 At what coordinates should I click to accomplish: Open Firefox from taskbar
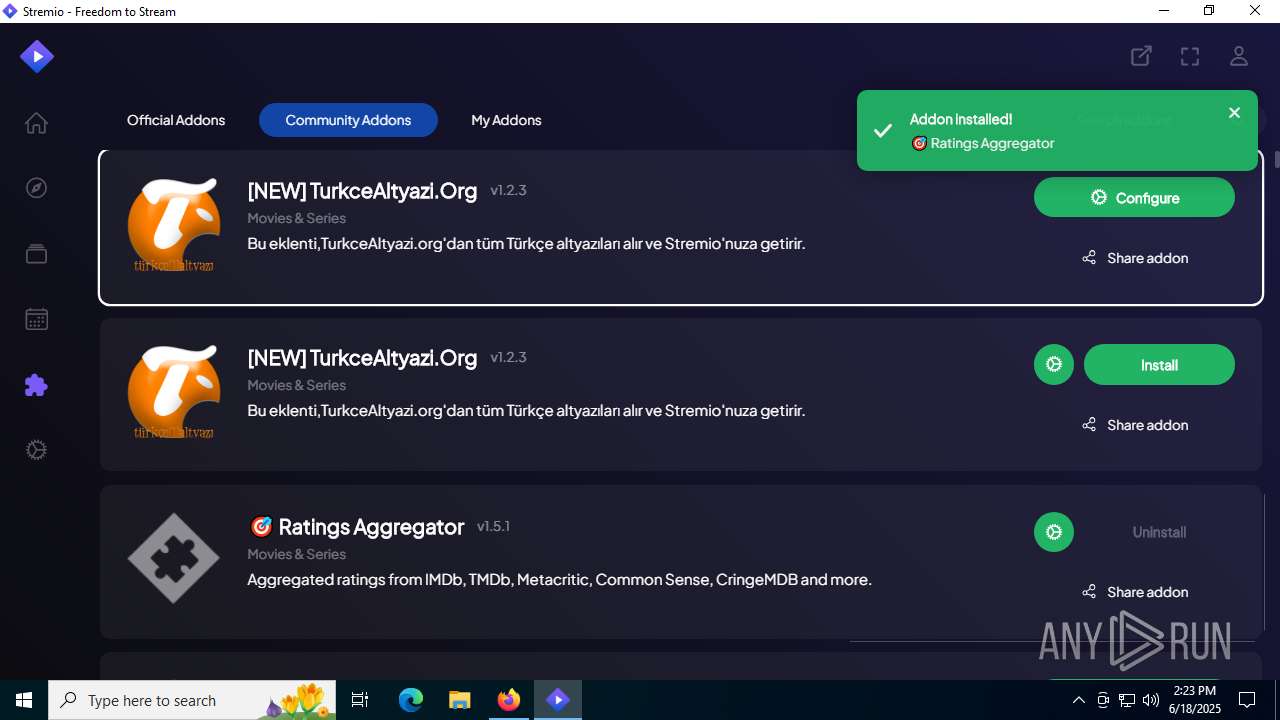point(508,700)
